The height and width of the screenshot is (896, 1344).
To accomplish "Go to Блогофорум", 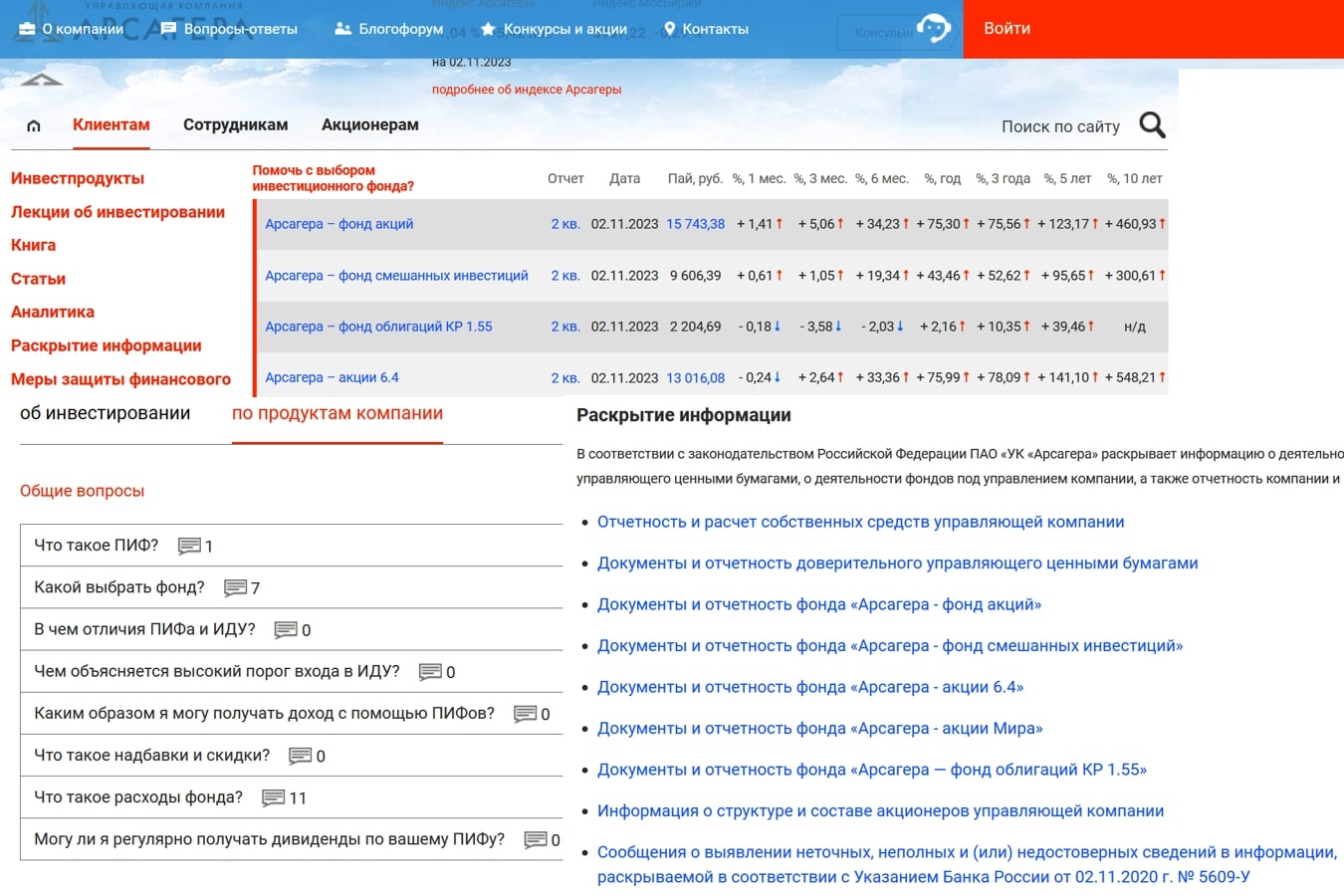I will pos(401,29).
